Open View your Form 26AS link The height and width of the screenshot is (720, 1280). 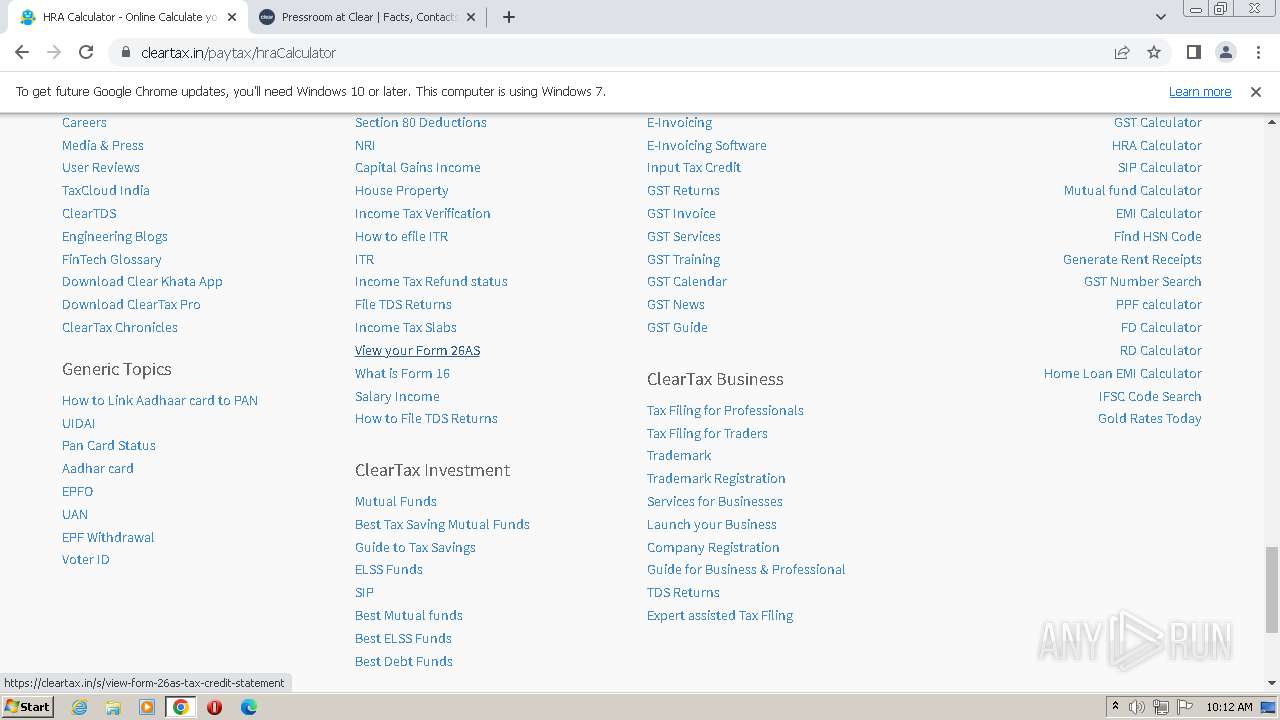[417, 350]
